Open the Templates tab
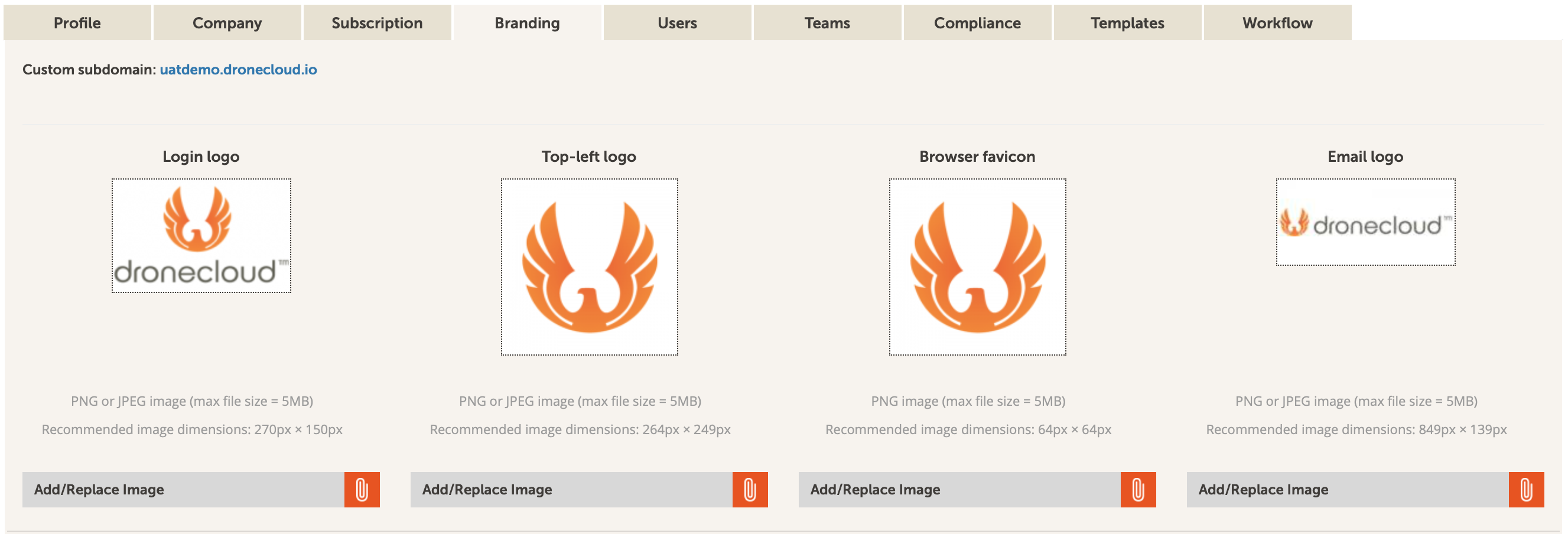Viewport: 1568px width, 534px height. pyautogui.click(x=1127, y=23)
